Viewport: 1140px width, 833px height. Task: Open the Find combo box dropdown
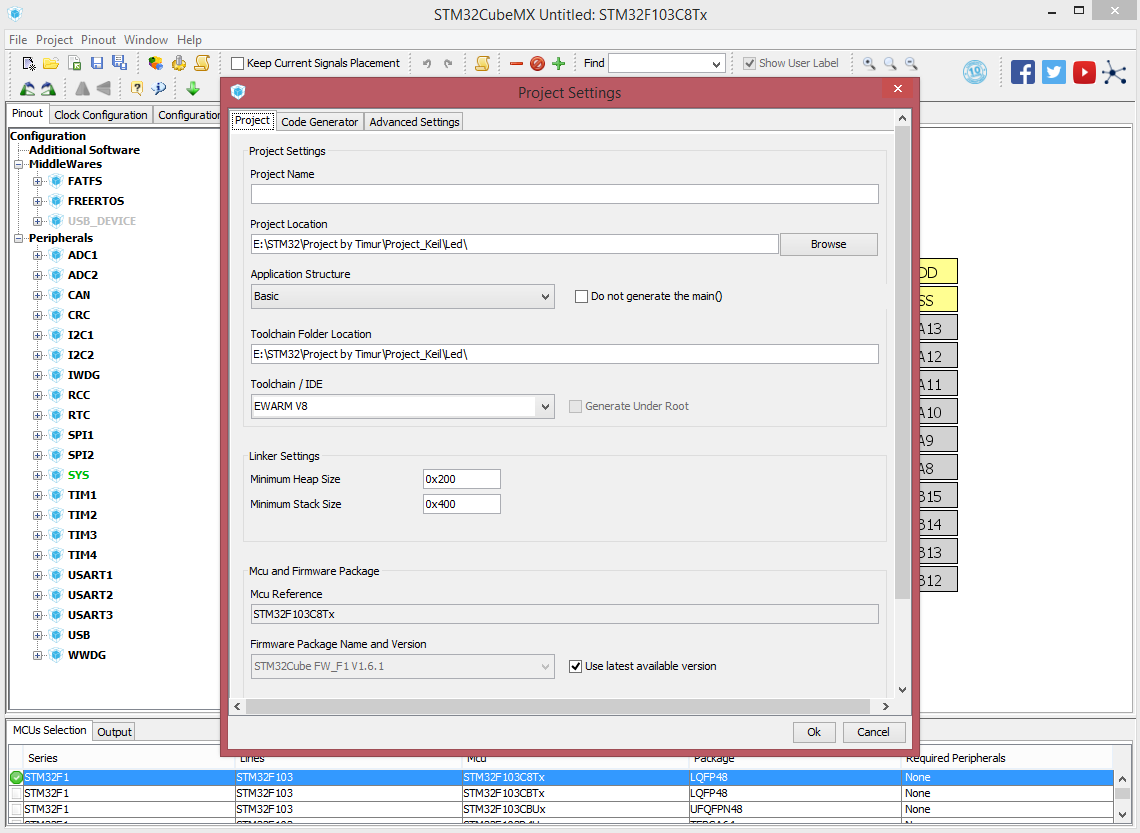pyautogui.click(x=716, y=64)
